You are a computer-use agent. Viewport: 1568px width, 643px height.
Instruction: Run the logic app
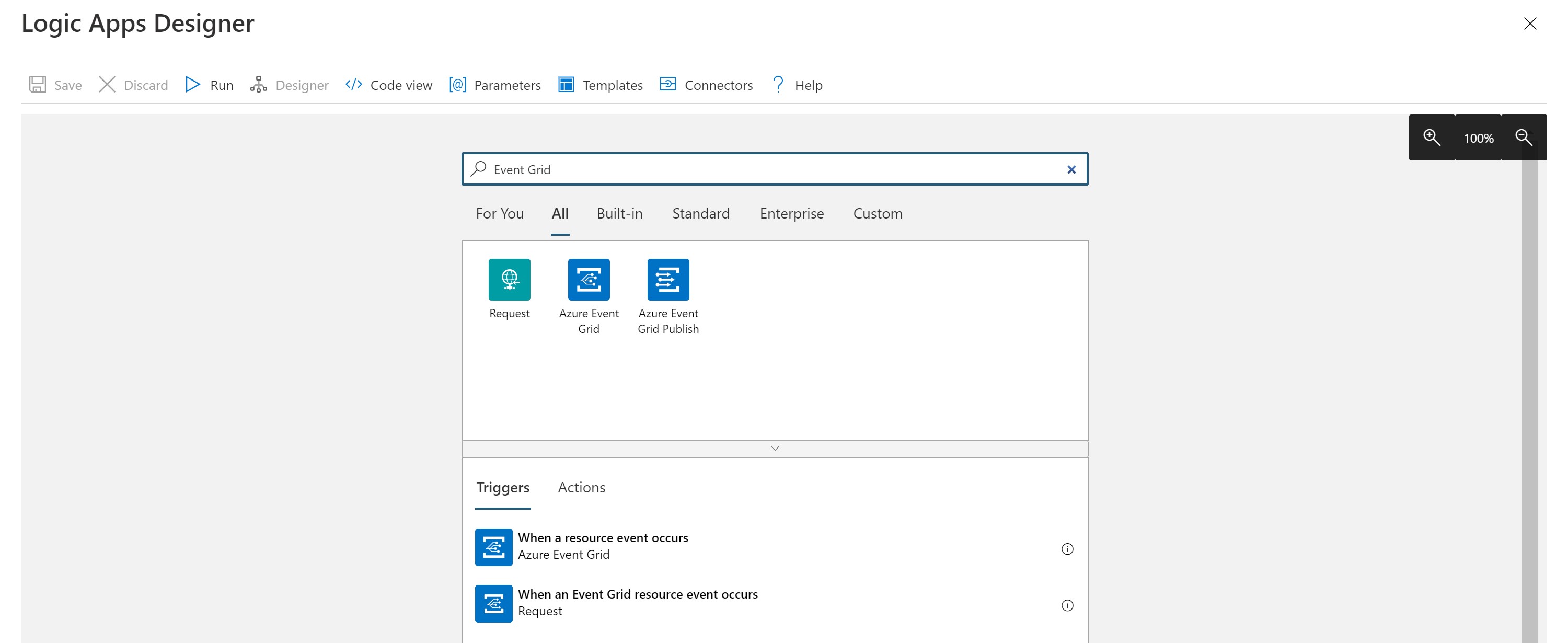tap(210, 85)
